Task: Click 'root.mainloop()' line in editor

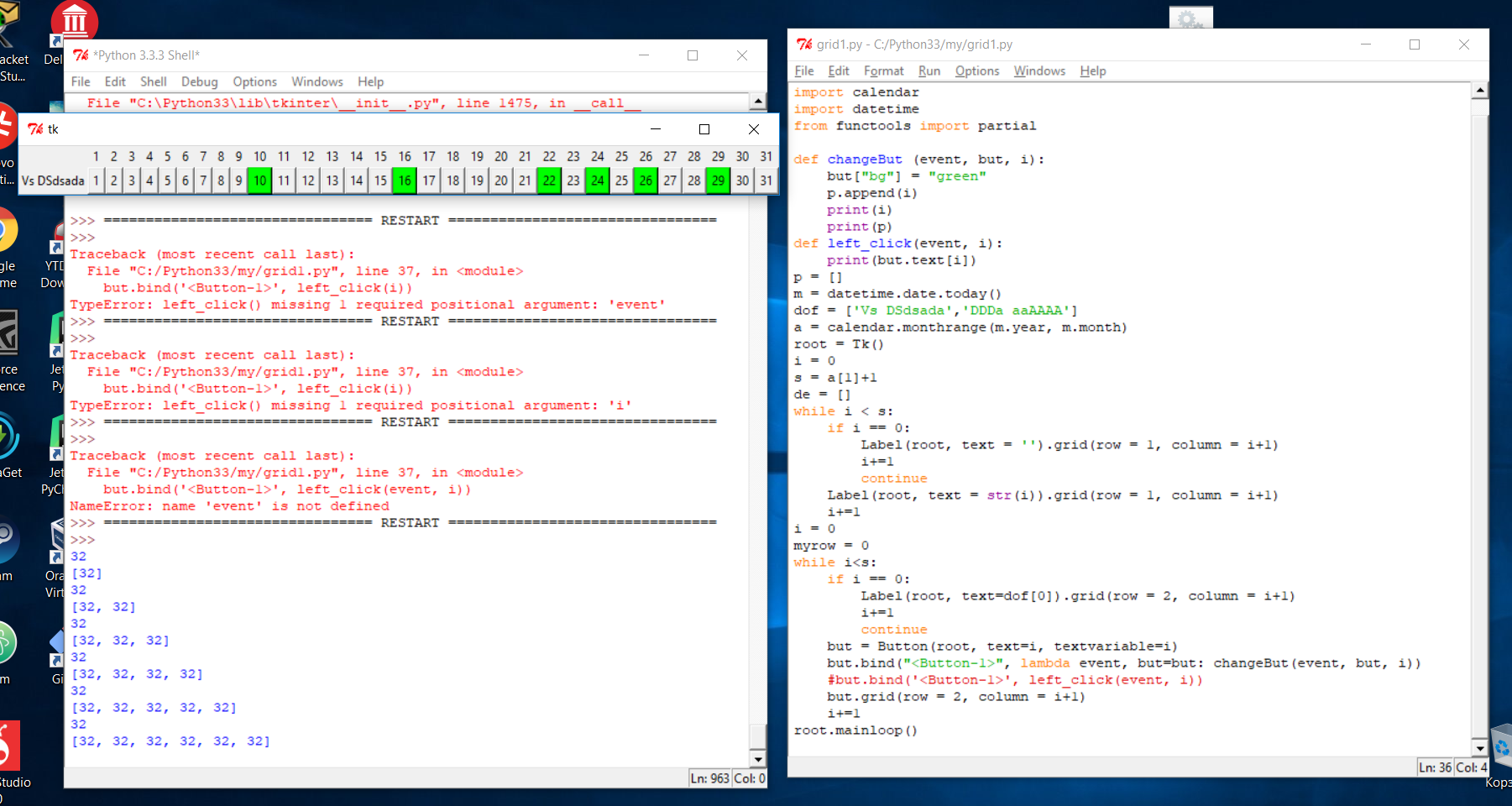Action: click(x=855, y=730)
